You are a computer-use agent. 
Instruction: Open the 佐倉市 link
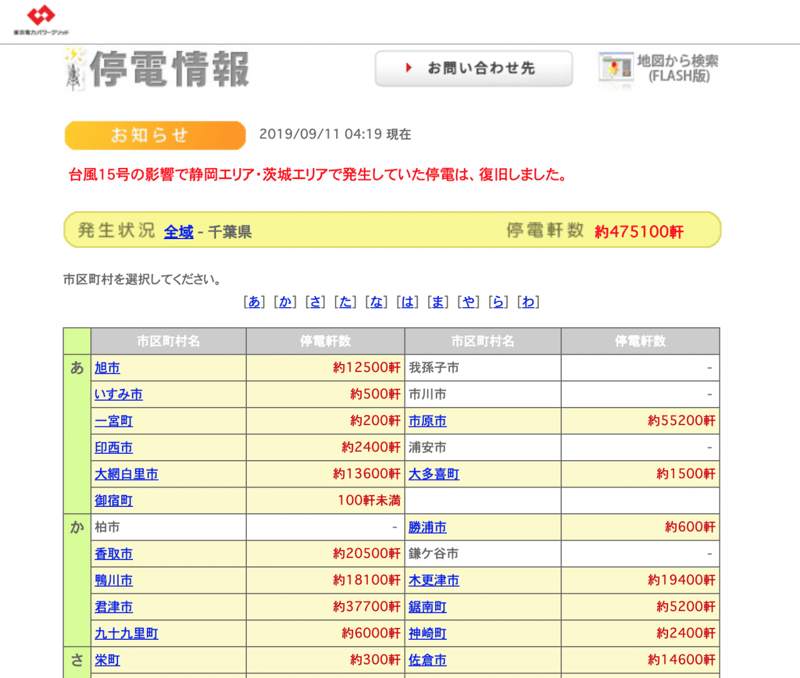pyautogui.click(x=427, y=660)
